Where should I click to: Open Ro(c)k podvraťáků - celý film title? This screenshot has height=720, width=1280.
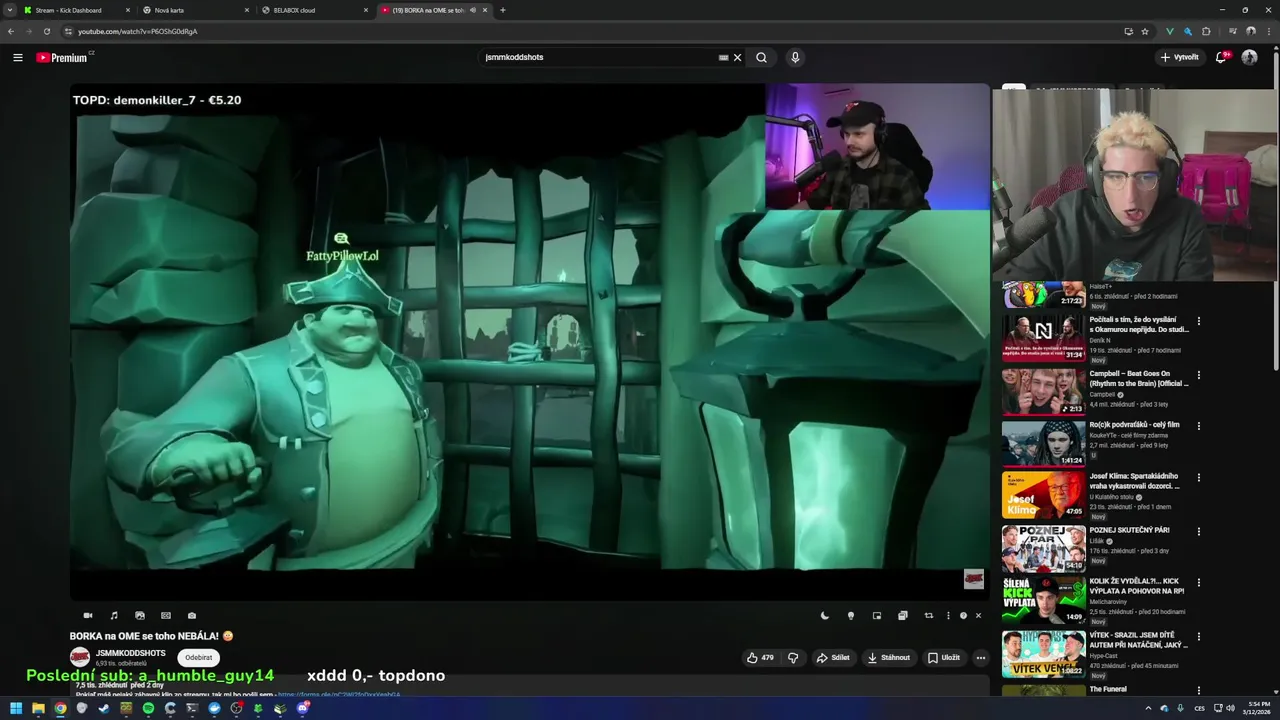point(1134,425)
